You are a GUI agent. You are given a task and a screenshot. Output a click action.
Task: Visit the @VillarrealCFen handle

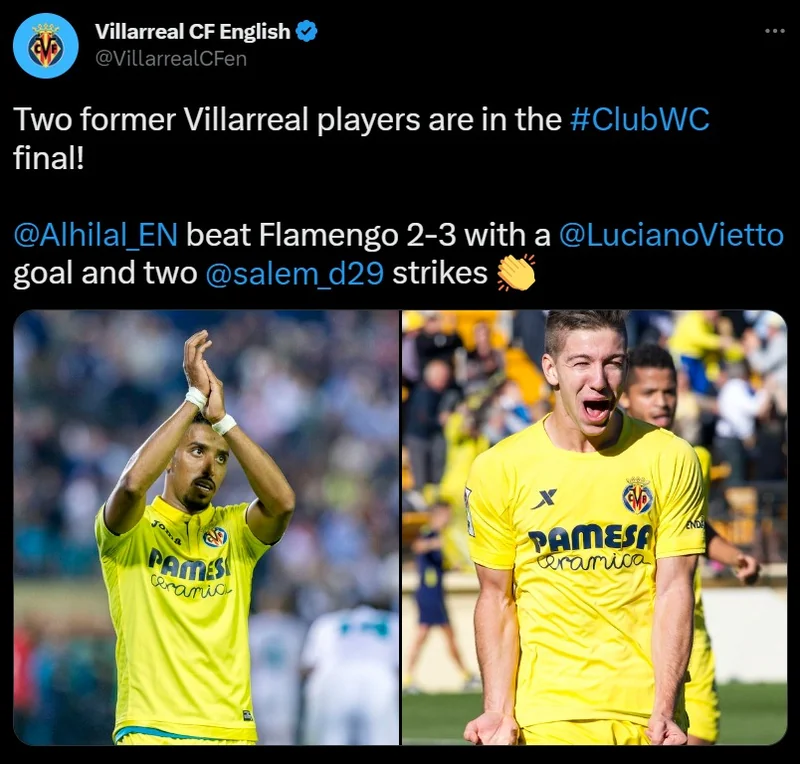[171, 59]
